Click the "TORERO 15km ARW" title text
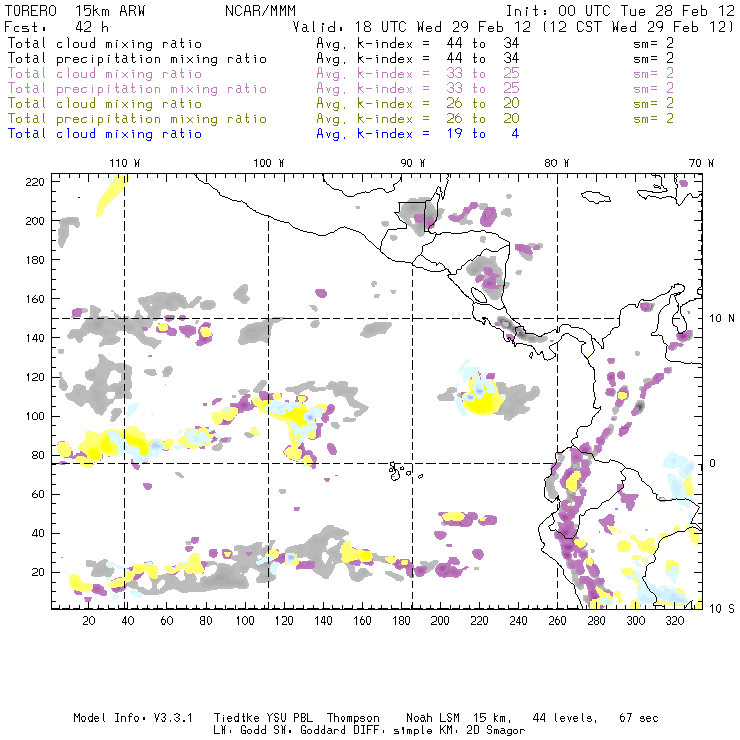The height and width of the screenshot is (740, 740). pyautogui.click(x=75, y=11)
